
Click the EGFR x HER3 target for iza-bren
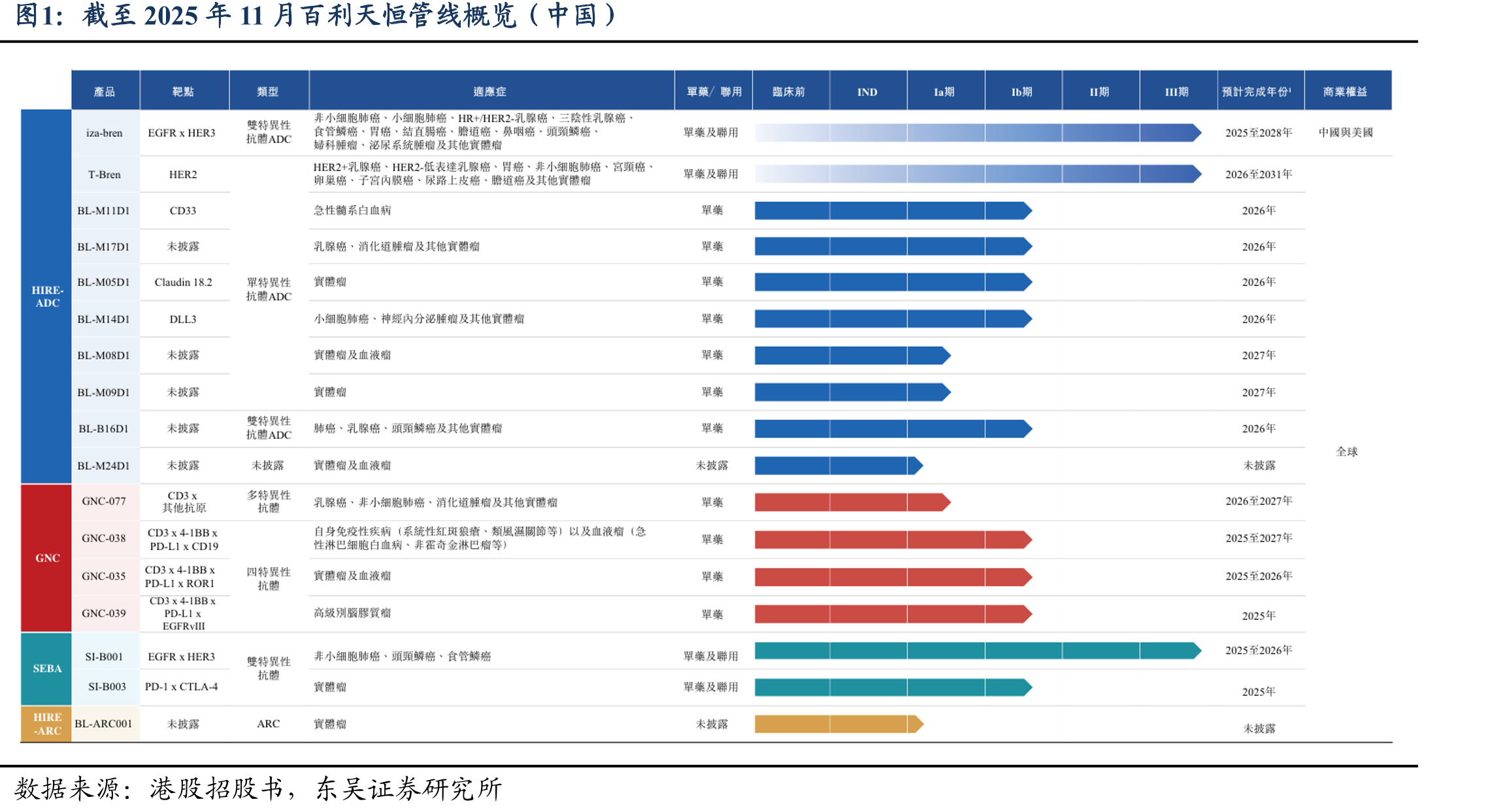[x=182, y=133]
